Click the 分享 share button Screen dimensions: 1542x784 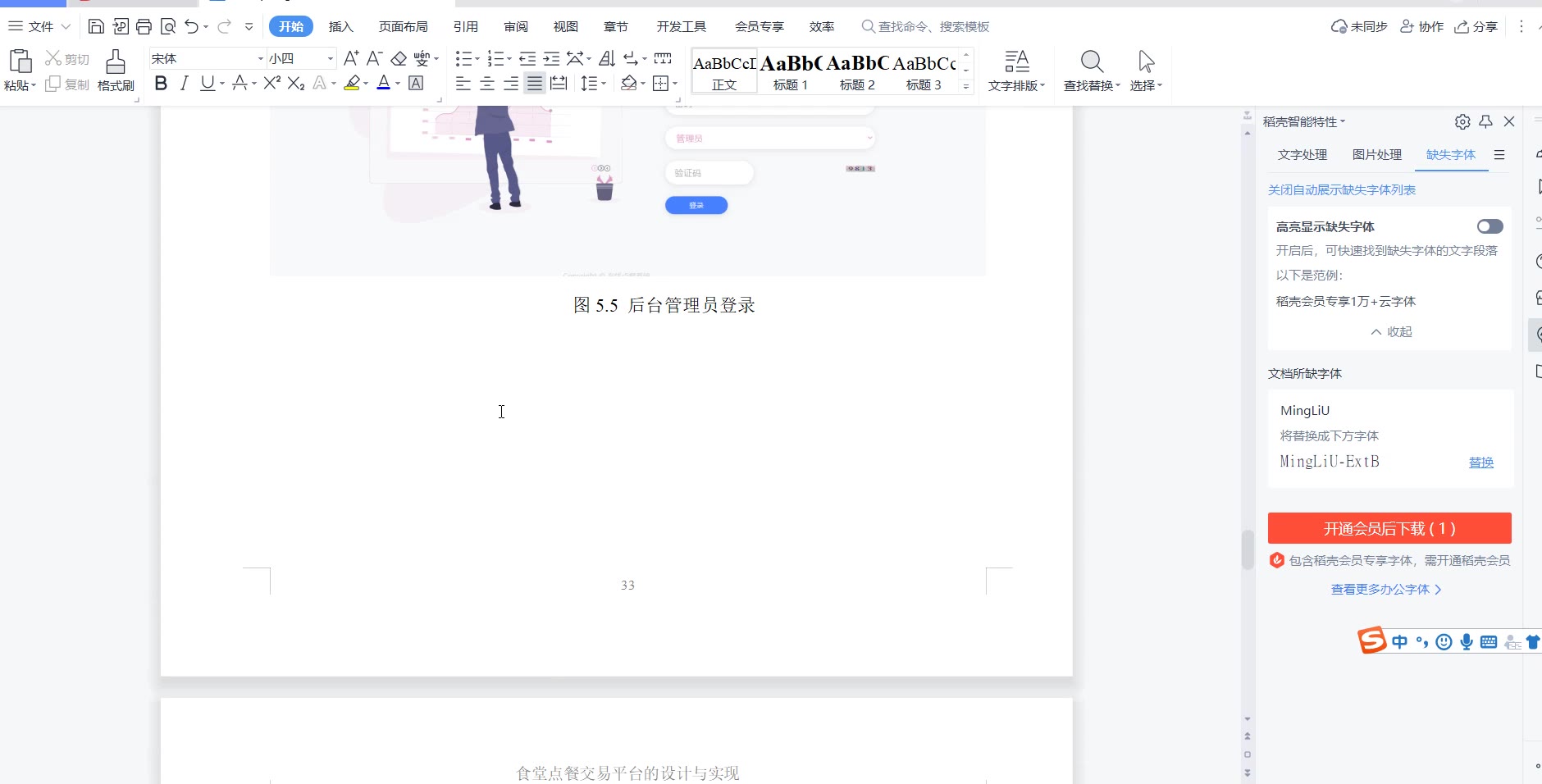click(1476, 26)
